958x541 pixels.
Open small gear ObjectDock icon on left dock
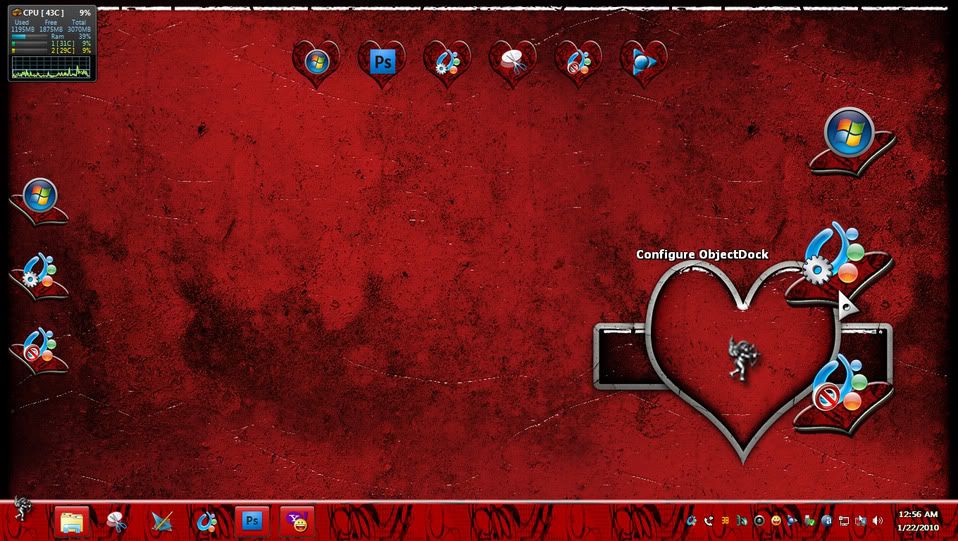coord(40,275)
